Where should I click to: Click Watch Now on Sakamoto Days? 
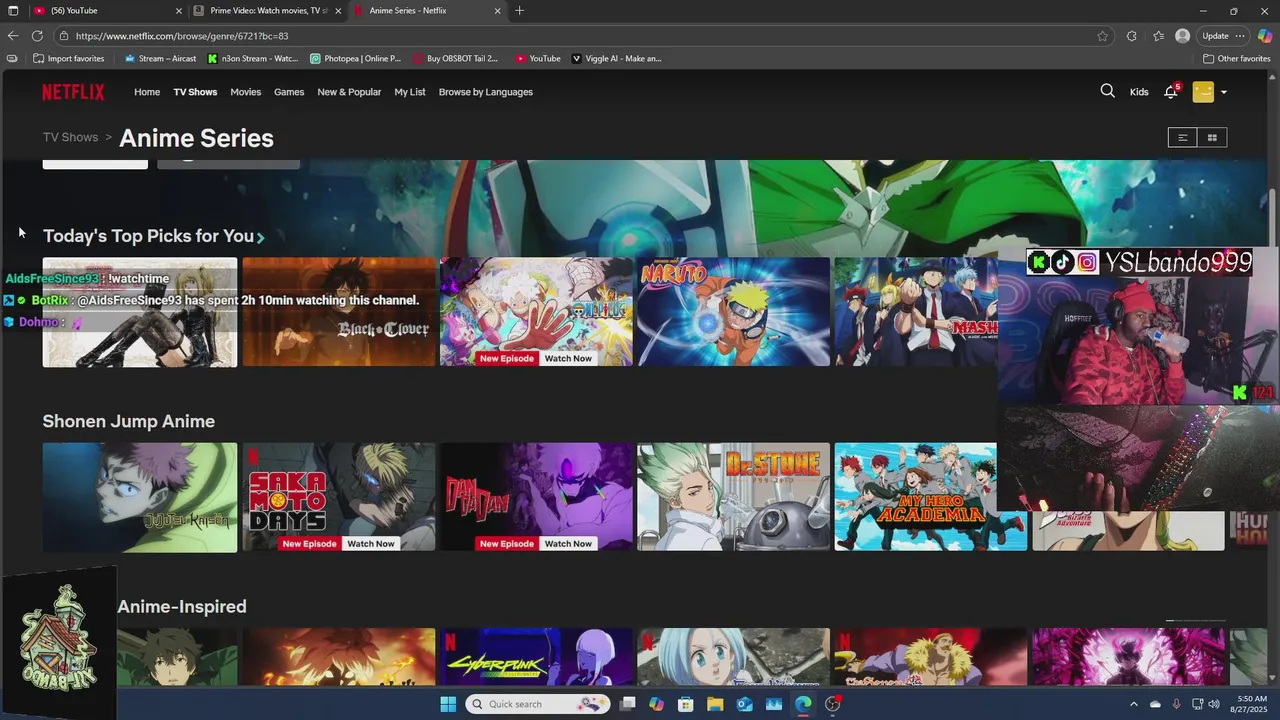[371, 544]
